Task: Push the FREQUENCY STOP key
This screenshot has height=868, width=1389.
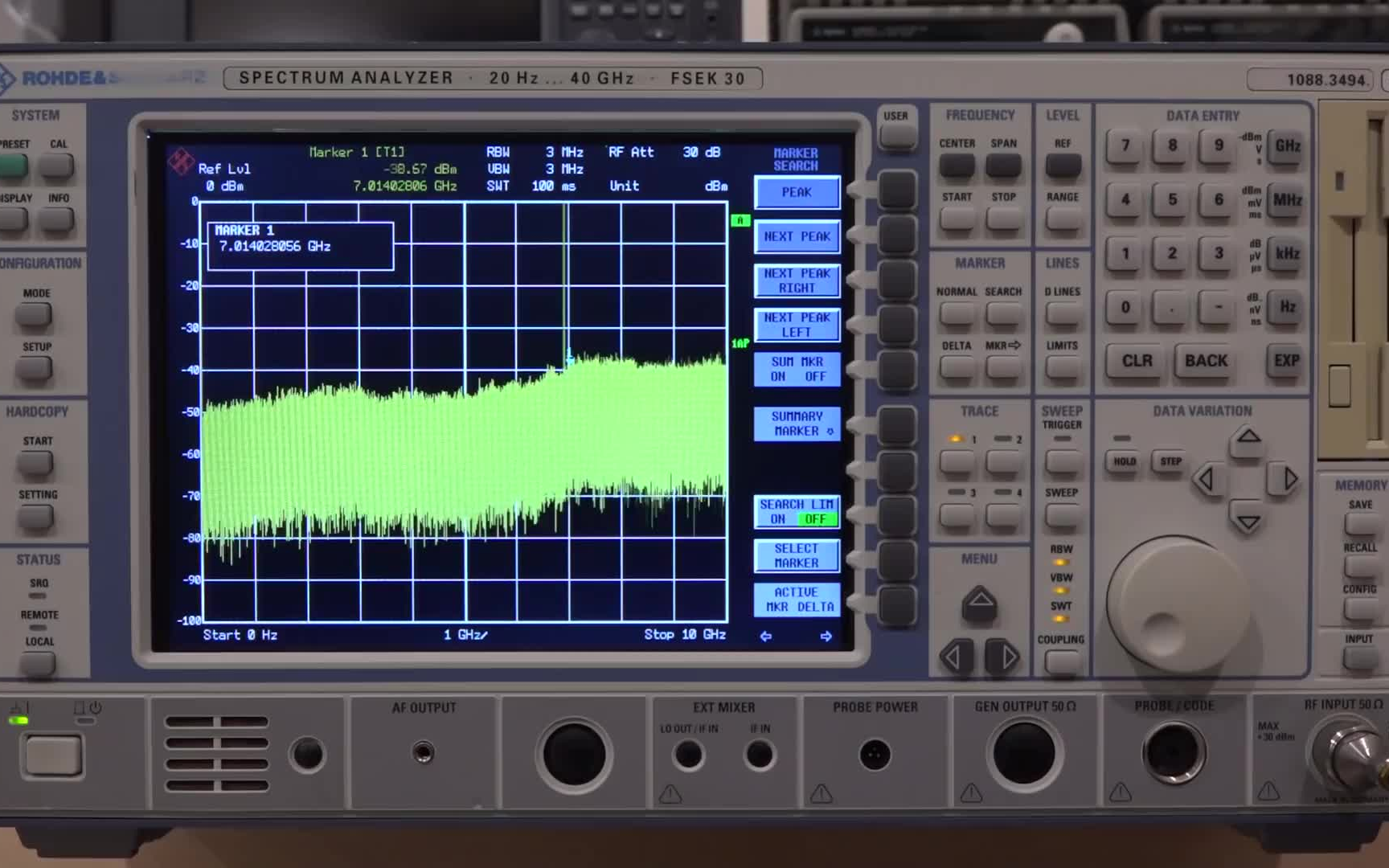Action: pyautogui.click(x=1003, y=219)
